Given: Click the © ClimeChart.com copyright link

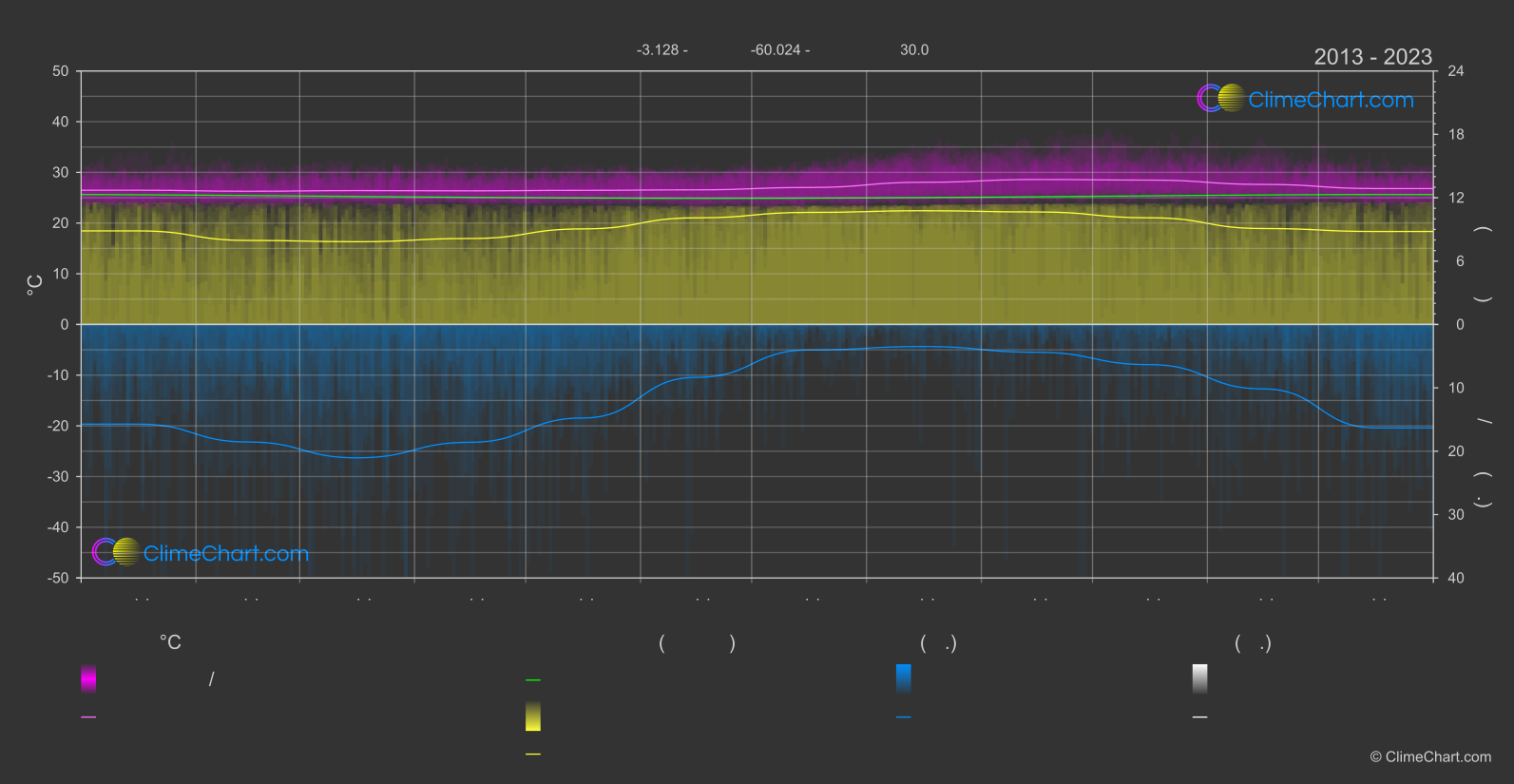Looking at the screenshot, I should [x=1430, y=757].
